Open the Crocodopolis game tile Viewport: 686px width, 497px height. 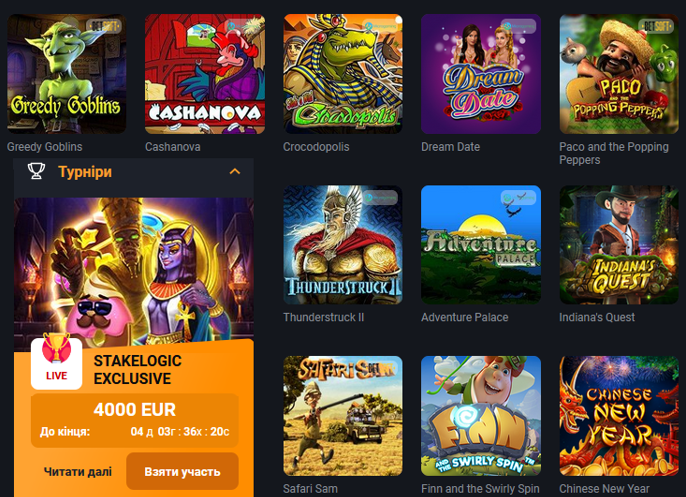343,74
